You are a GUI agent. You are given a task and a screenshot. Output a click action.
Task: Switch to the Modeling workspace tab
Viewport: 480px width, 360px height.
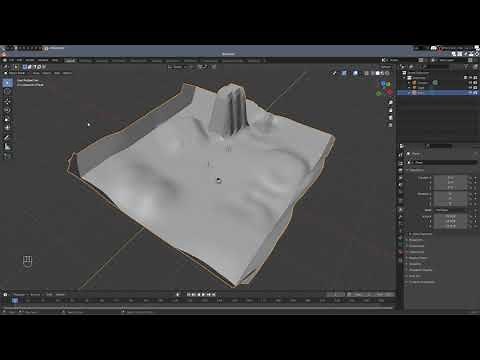click(x=85, y=60)
